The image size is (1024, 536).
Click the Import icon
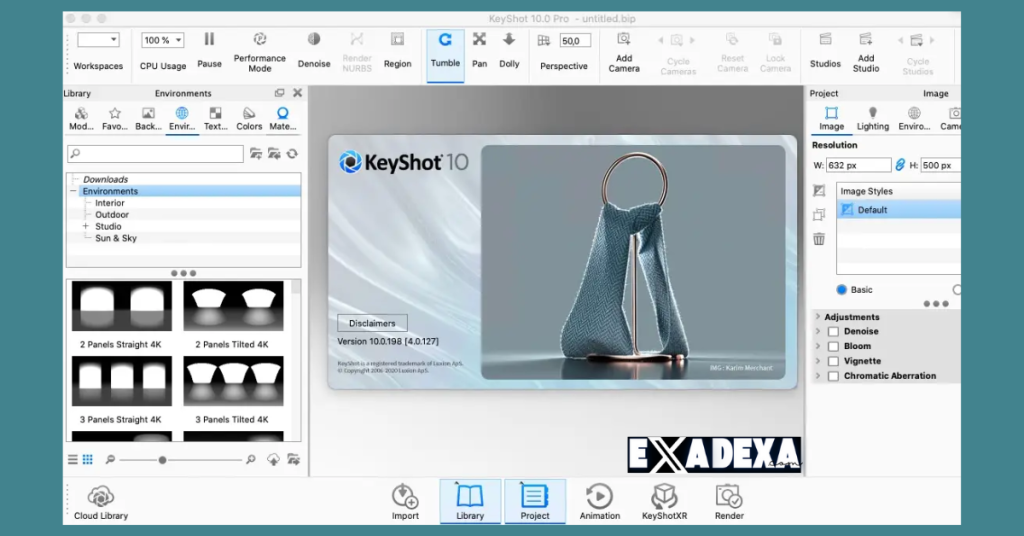[x=405, y=497]
